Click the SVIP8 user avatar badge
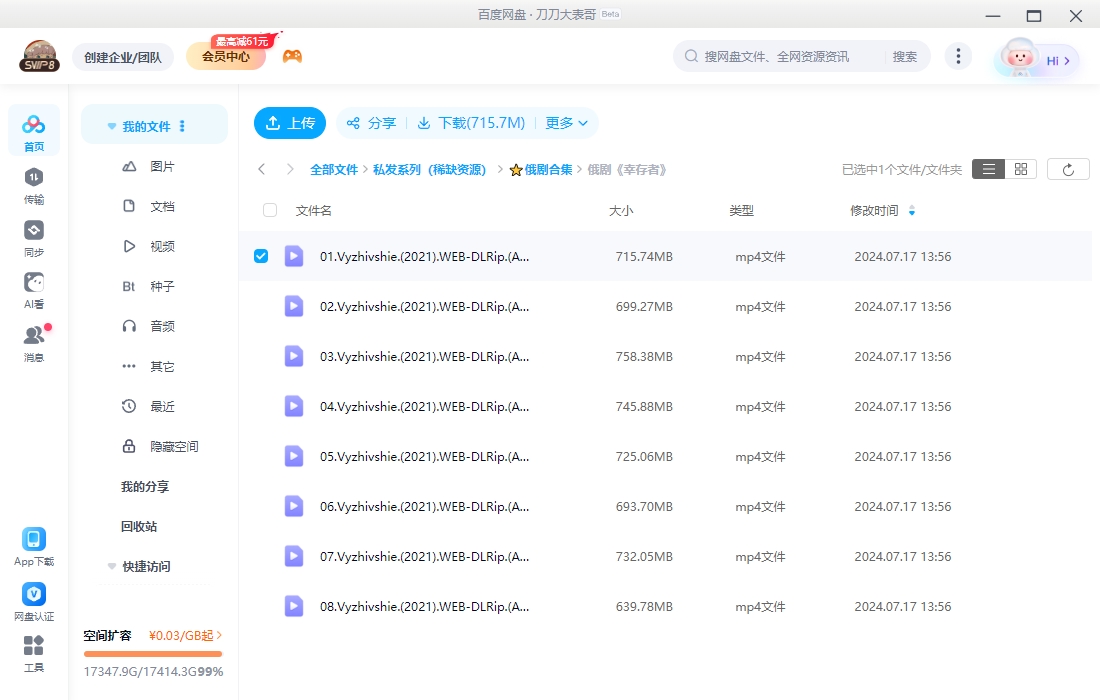The image size is (1100, 700). 39,56
